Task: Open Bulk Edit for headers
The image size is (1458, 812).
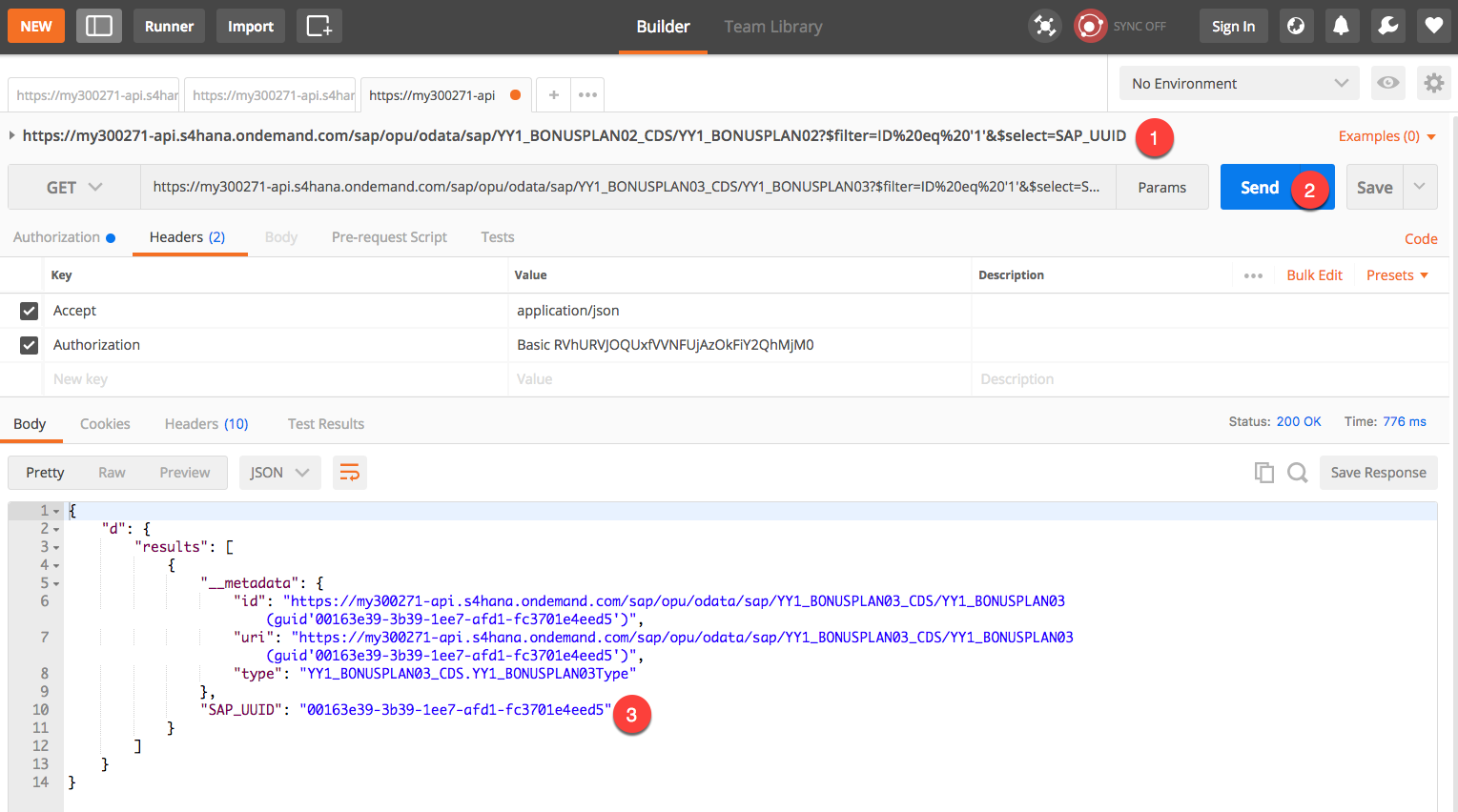Action: click(1314, 275)
